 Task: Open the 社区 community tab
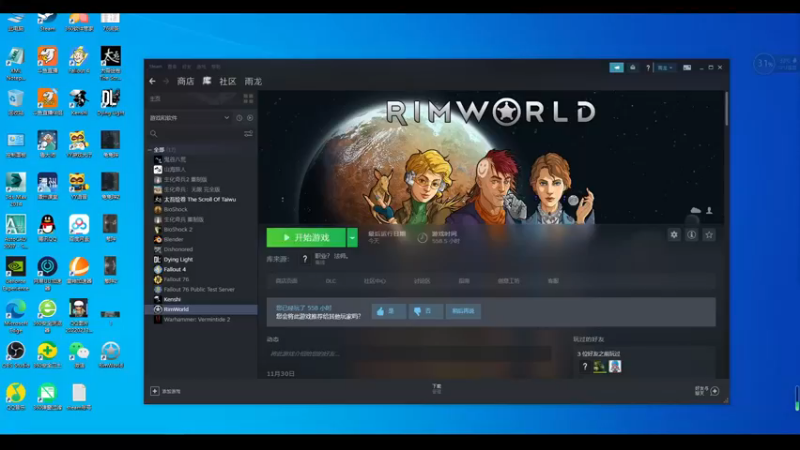click(x=228, y=81)
